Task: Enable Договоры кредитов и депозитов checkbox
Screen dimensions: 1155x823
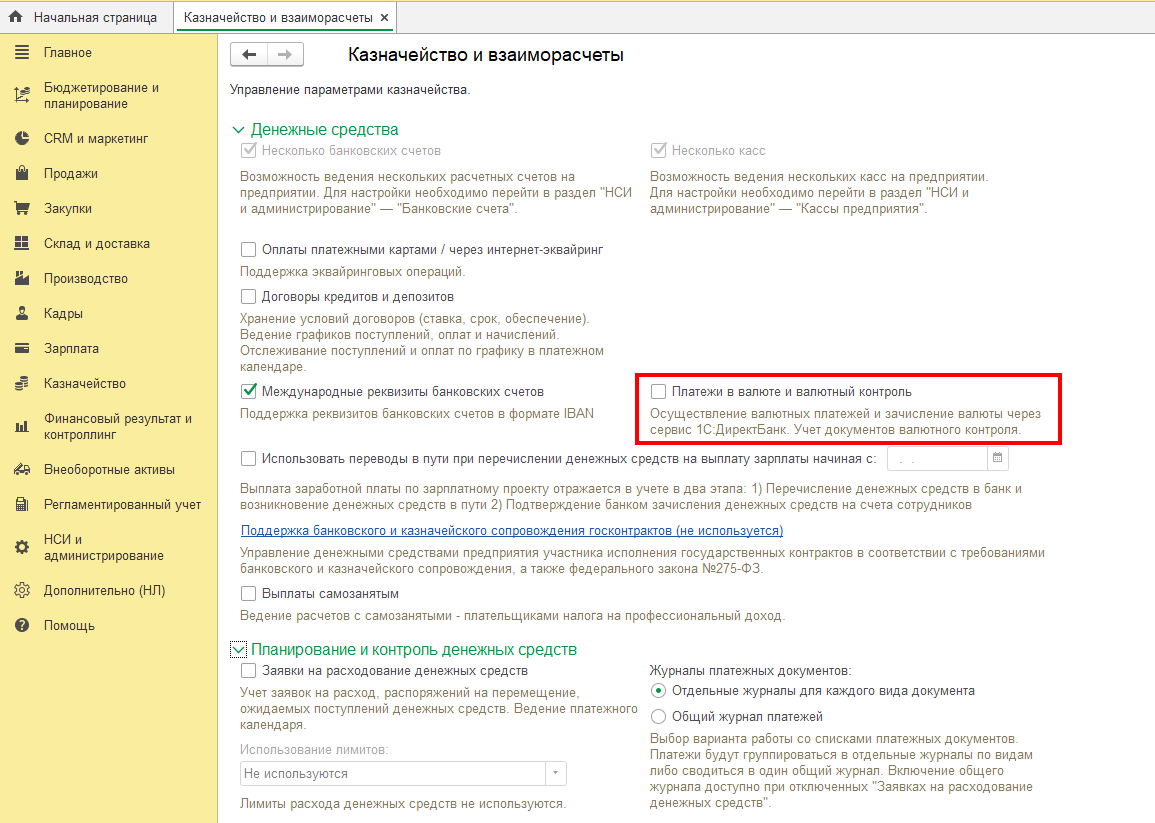Action: pos(249,297)
